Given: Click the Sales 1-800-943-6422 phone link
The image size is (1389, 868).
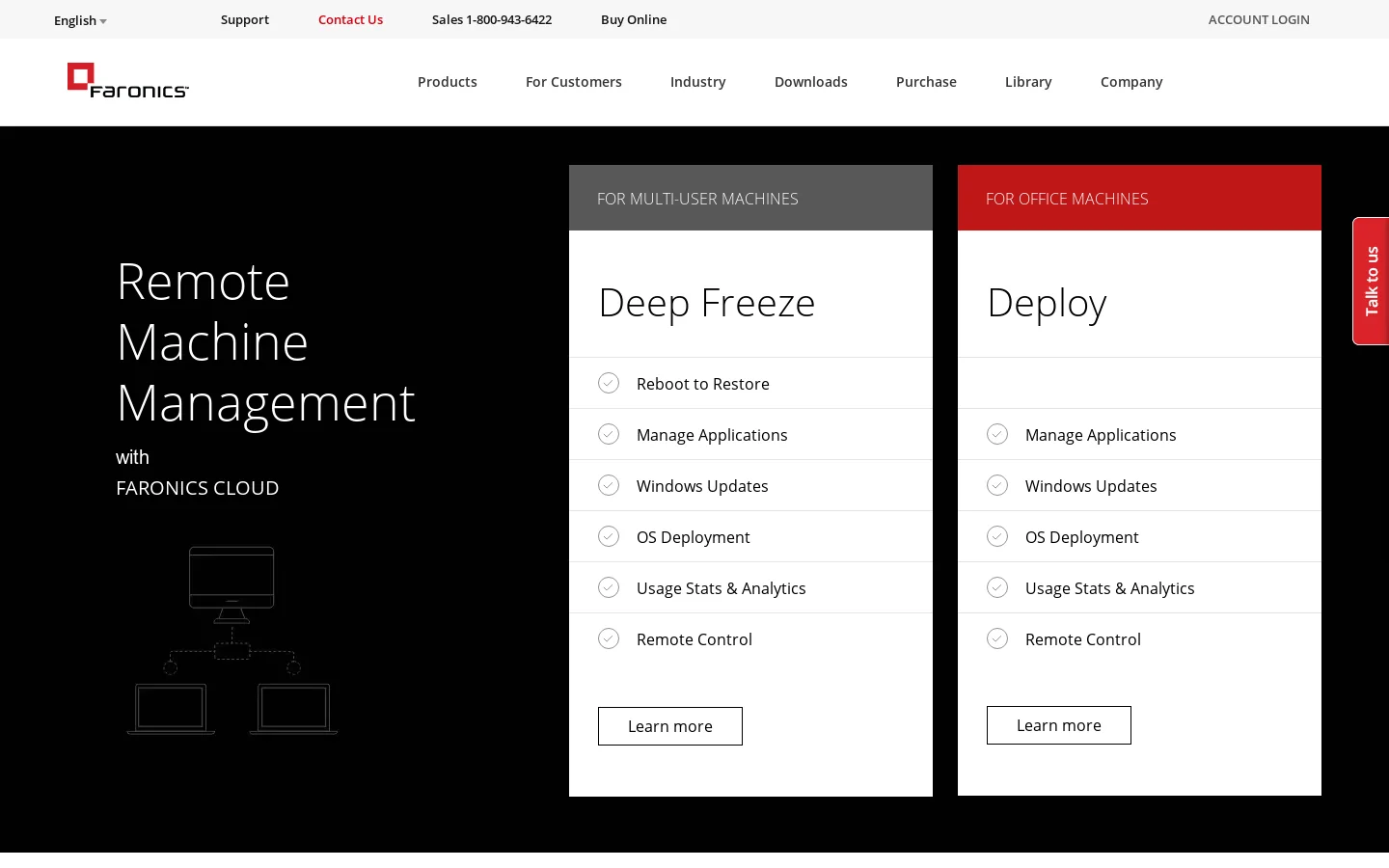Looking at the screenshot, I should click(492, 19).
